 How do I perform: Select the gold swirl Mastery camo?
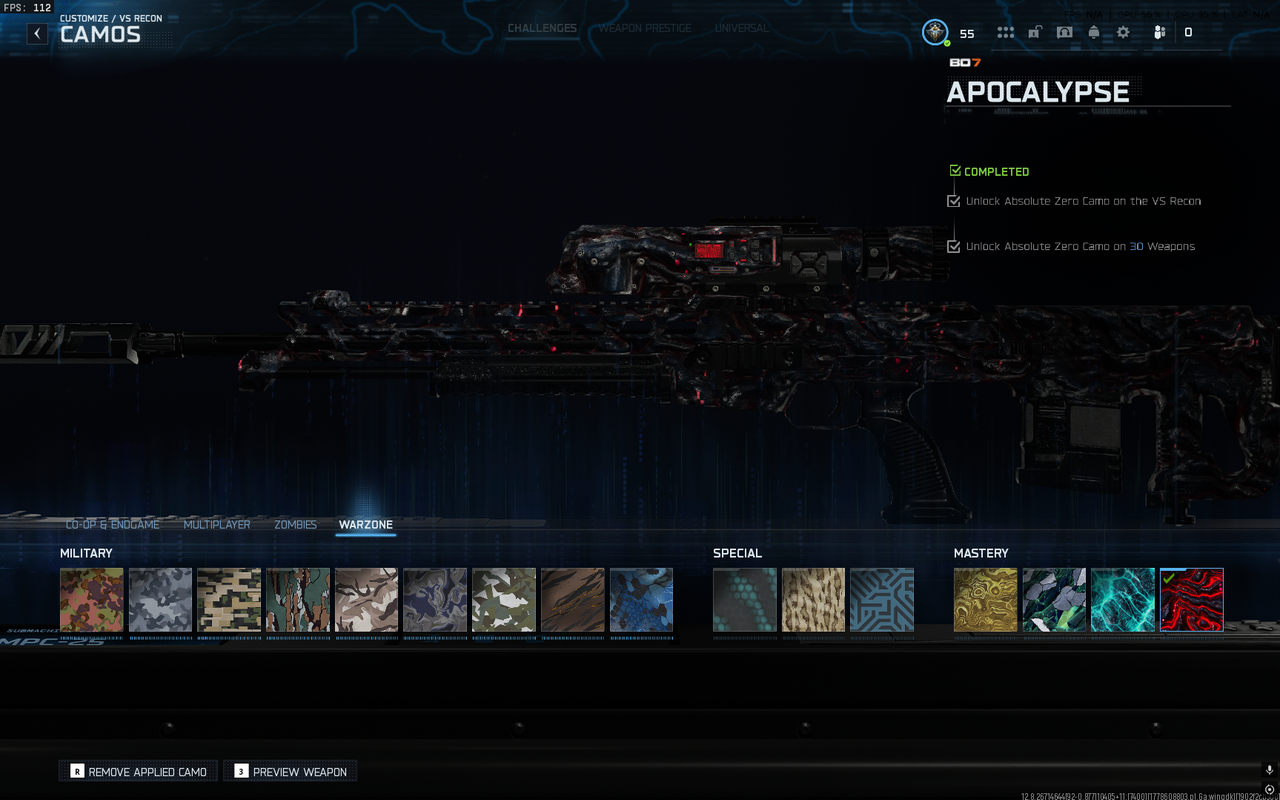coord(986,600)
